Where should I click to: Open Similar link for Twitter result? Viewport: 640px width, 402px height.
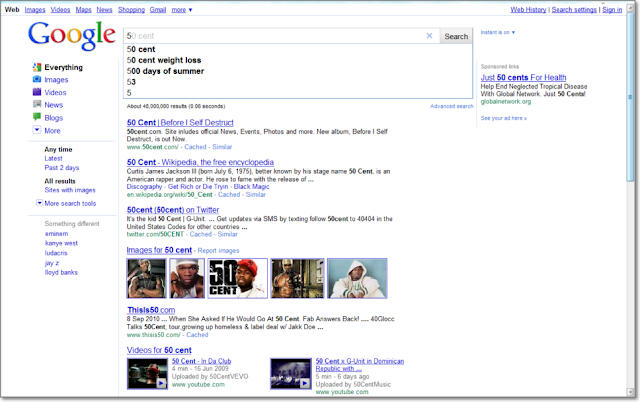[x=227, y=234]
